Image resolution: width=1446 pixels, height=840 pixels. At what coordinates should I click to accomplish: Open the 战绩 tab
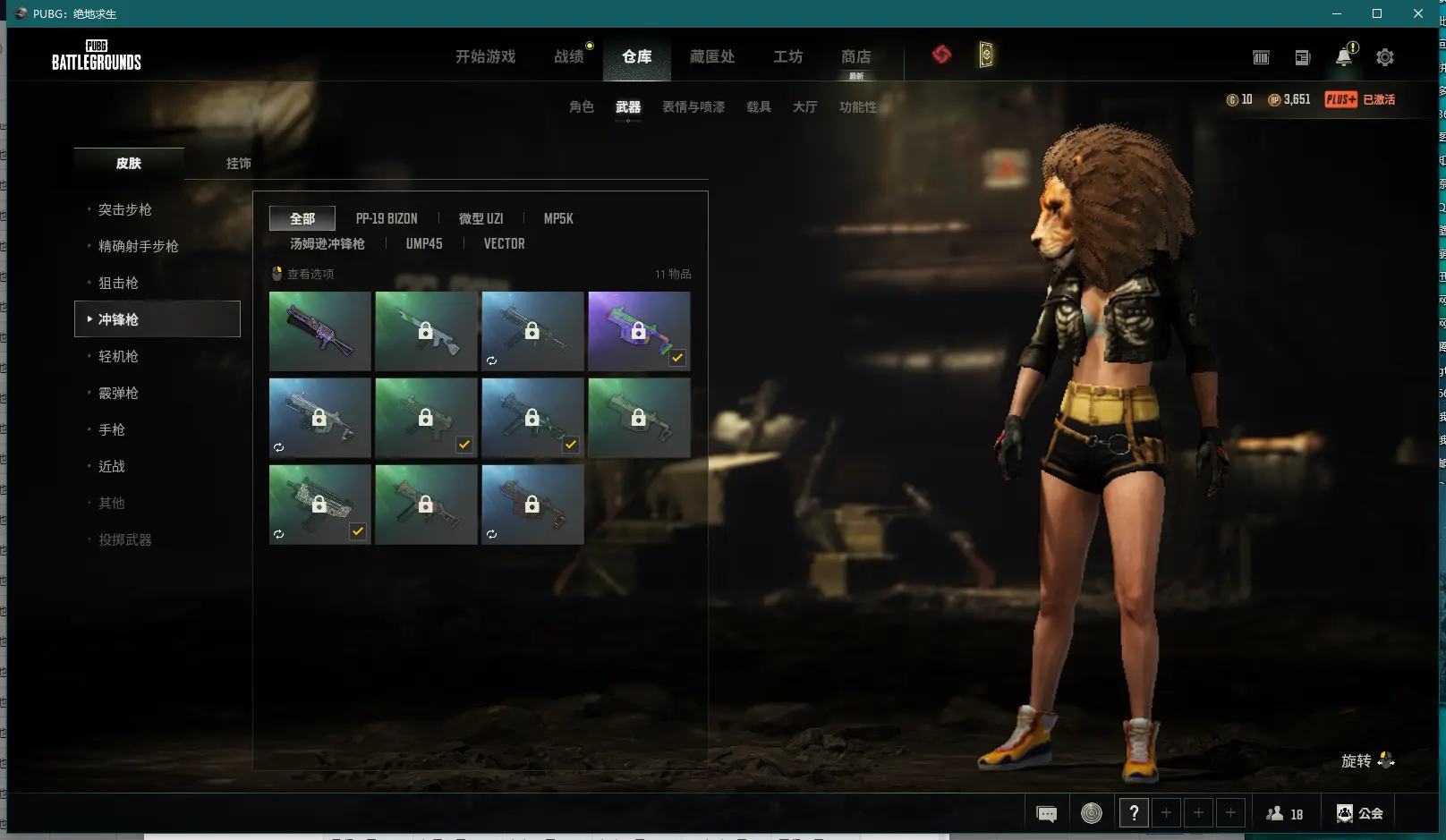pos(569,56)
